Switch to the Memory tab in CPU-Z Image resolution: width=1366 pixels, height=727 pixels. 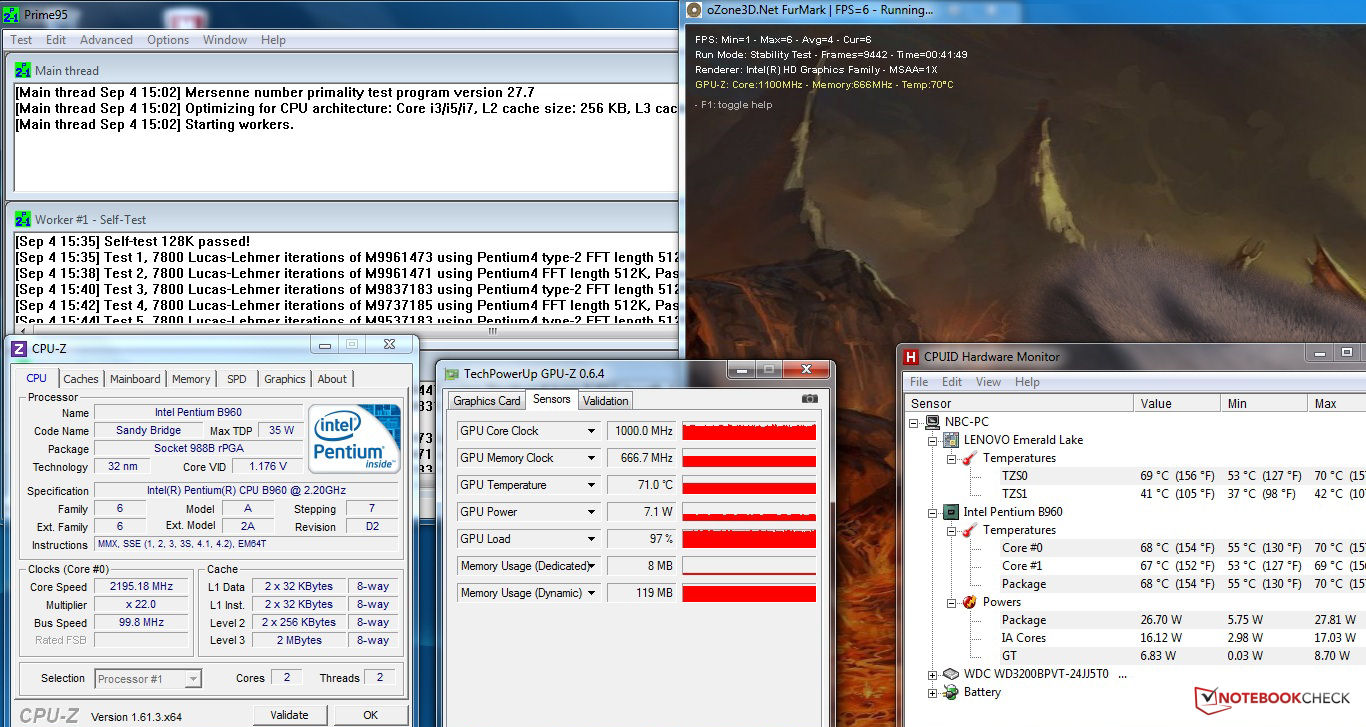[x=191, y=379]
